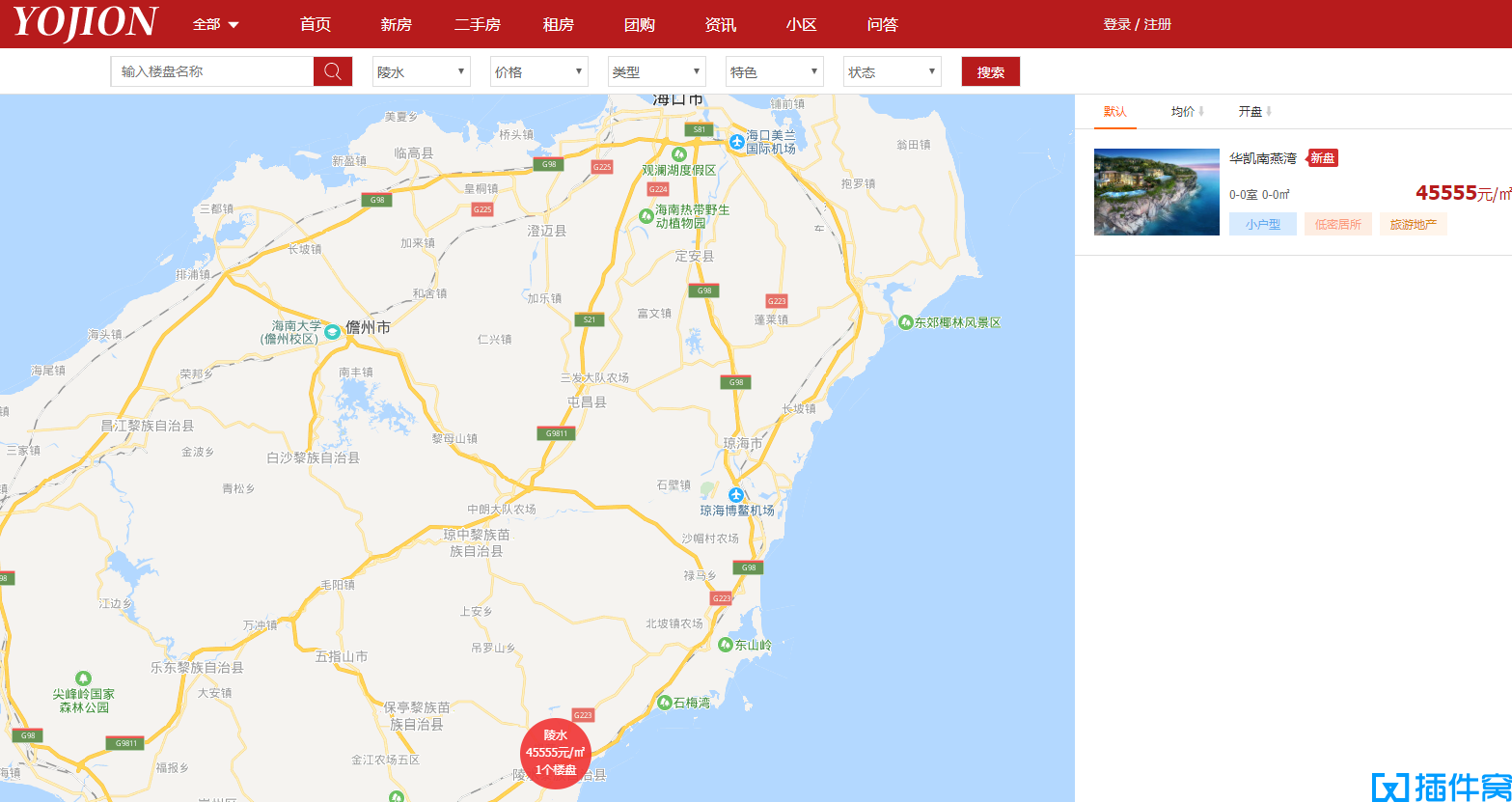Open the 价格 dropdown
The height and width of the screenshot is (802, 1512).
(x=539, y=71)
